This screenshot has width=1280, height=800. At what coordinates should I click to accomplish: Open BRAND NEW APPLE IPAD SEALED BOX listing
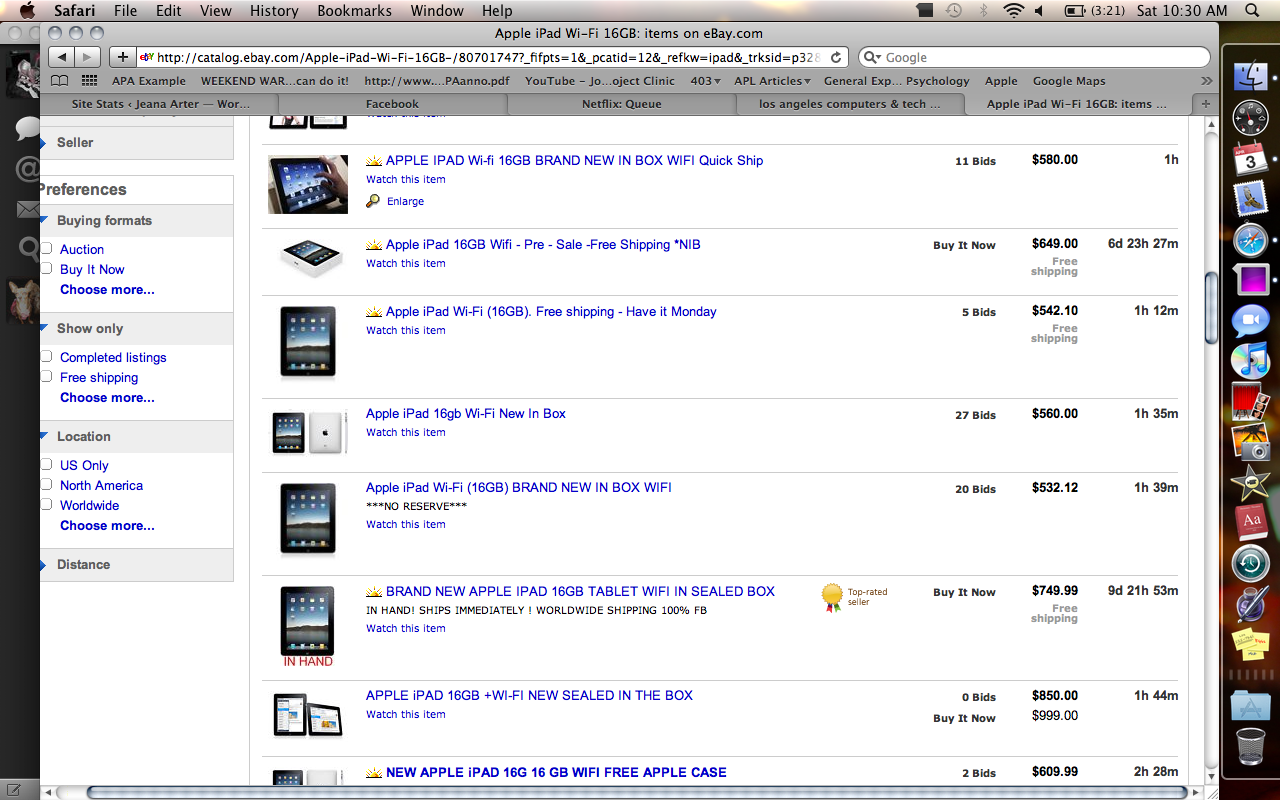580,591
